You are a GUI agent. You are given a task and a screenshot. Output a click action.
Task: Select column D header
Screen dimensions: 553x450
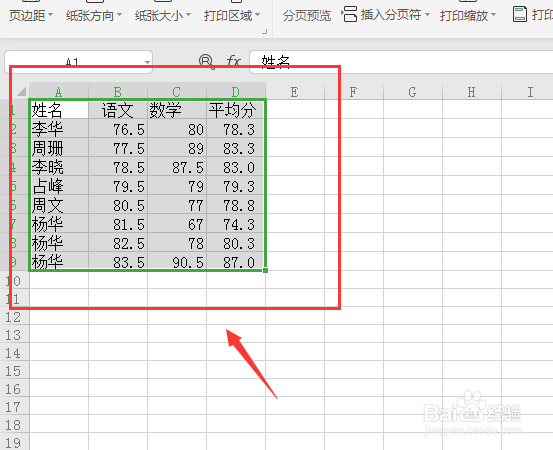(x=236, y=92)
